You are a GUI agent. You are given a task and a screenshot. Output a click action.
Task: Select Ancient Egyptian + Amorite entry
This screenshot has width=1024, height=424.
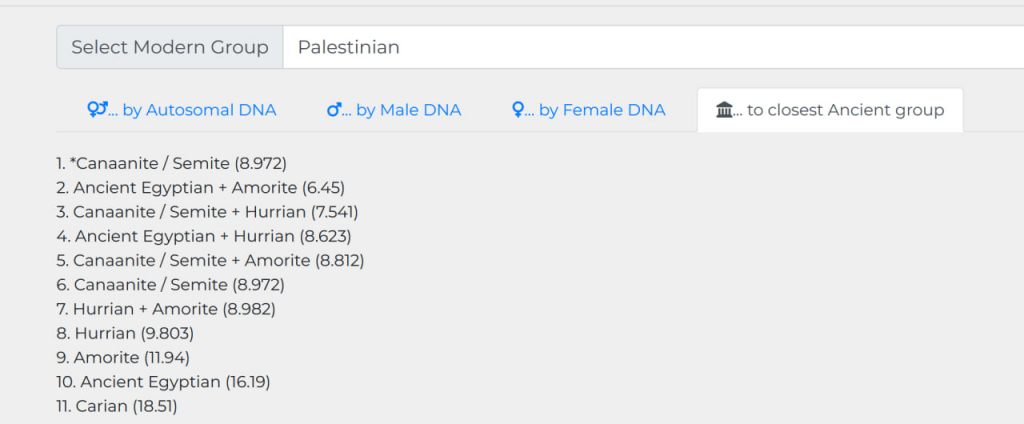click(201, 188)
